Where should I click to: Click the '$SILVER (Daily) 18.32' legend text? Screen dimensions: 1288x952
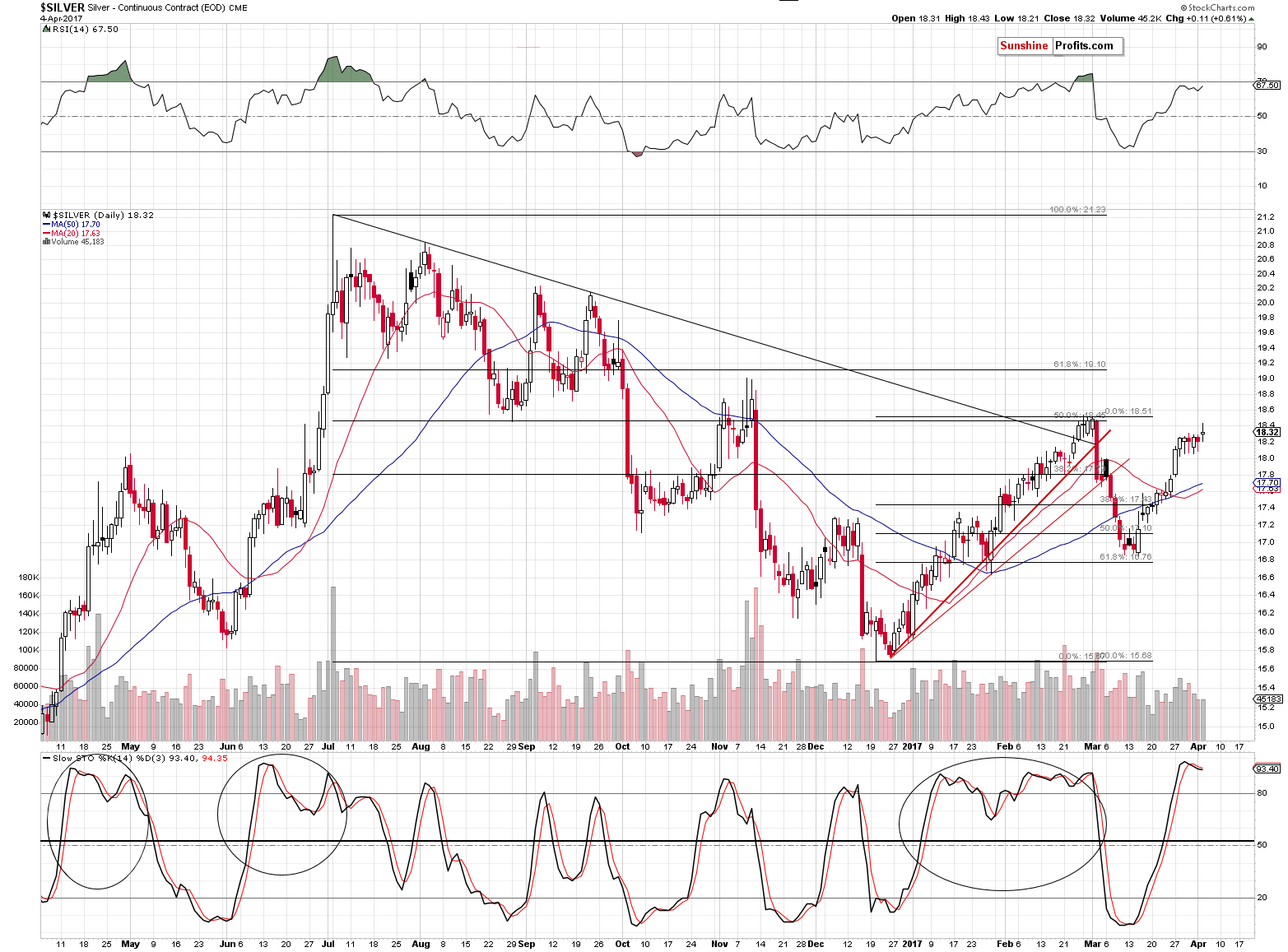pyautogui.click(x=103, y=215)
